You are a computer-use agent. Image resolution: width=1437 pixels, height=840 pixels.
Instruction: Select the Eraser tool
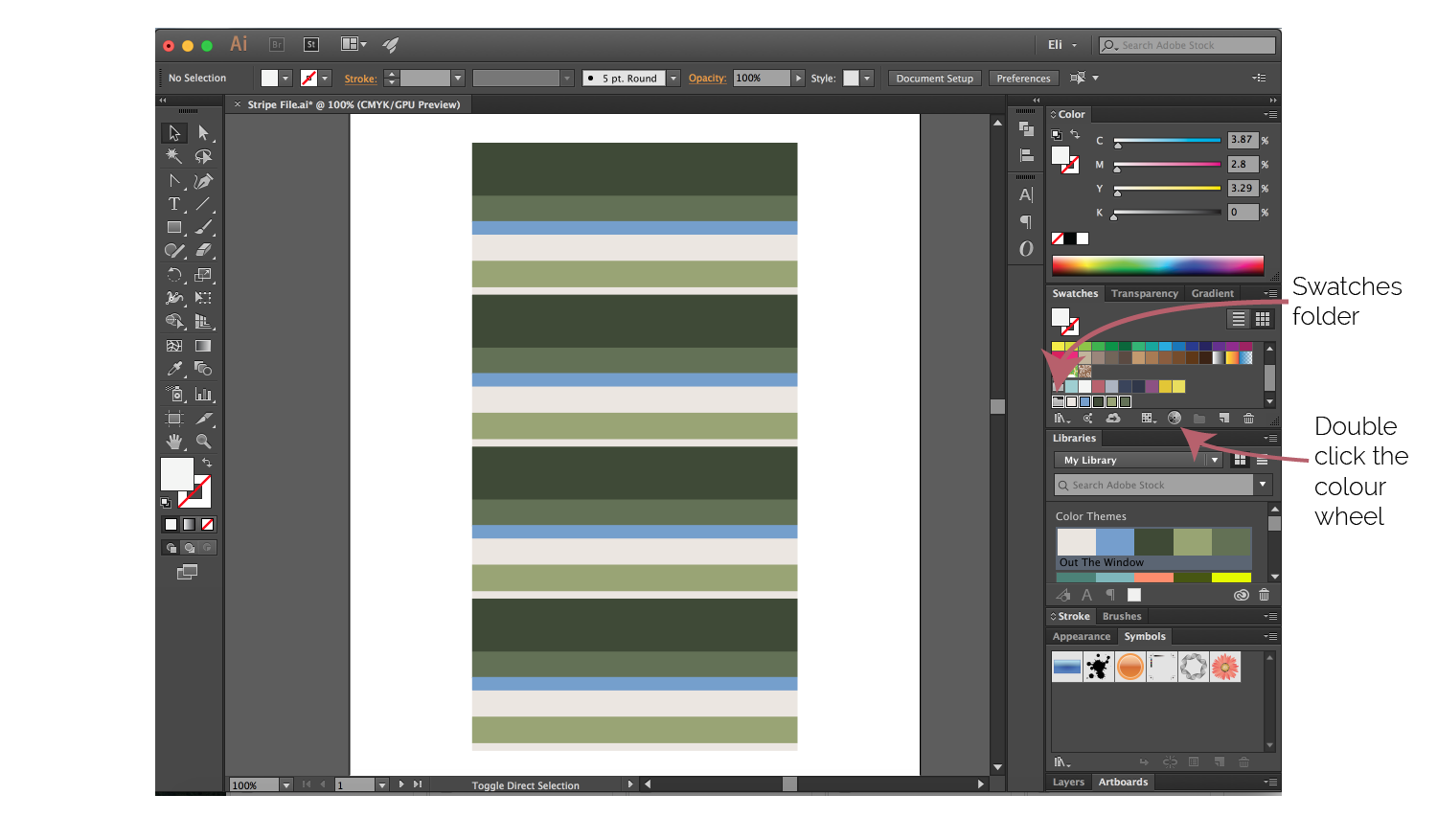click(x=203, y=251)
